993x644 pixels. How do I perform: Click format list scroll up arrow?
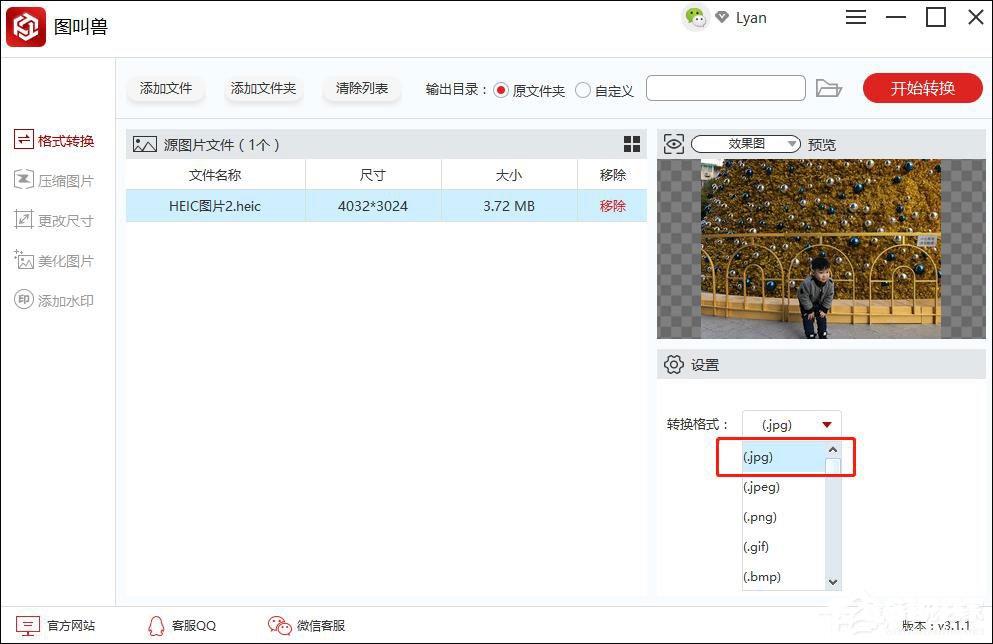tap(833, 449)
